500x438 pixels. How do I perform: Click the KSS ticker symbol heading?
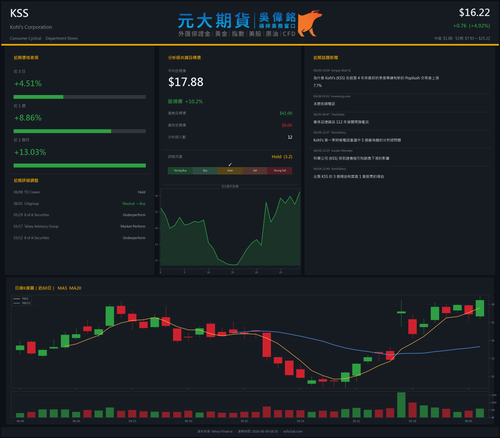pos(19,13)
